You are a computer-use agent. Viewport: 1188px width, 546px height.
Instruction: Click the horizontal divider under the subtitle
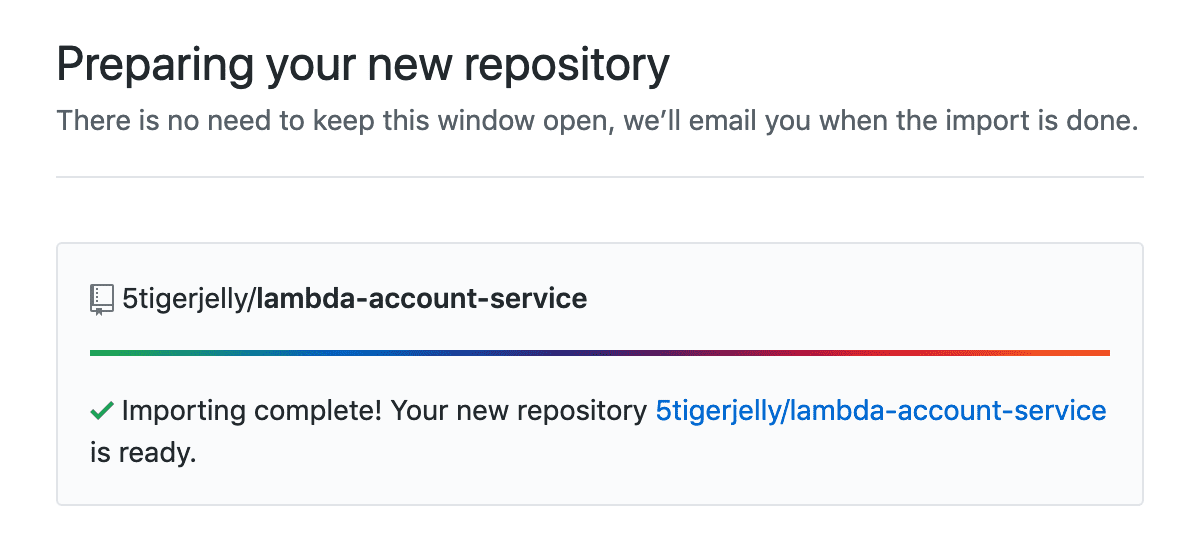(x=599, y=177)
